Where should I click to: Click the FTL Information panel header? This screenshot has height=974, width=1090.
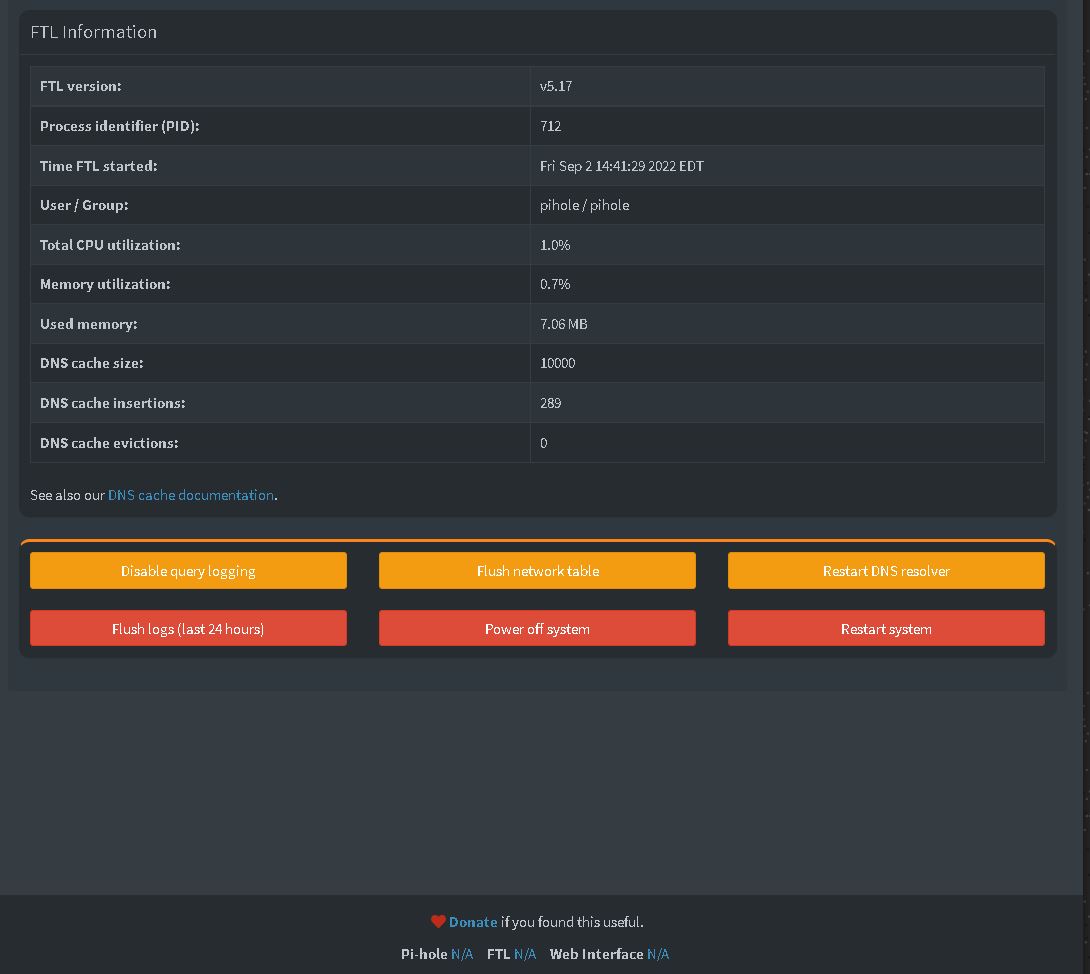94,32
